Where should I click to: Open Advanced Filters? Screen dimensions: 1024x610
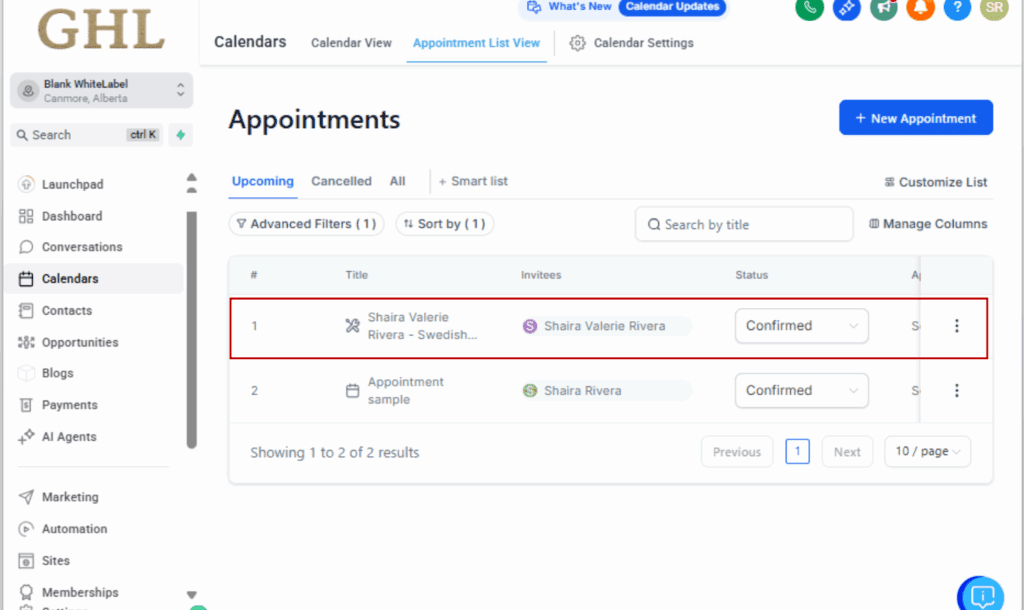[306, 224]
